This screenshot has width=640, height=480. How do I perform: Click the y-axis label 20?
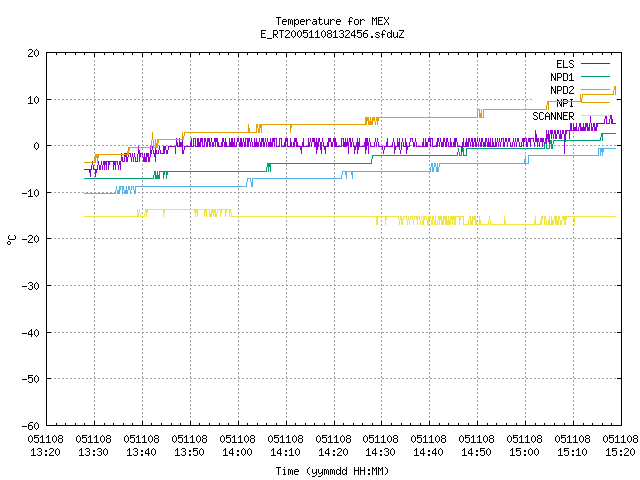(33, 53)
